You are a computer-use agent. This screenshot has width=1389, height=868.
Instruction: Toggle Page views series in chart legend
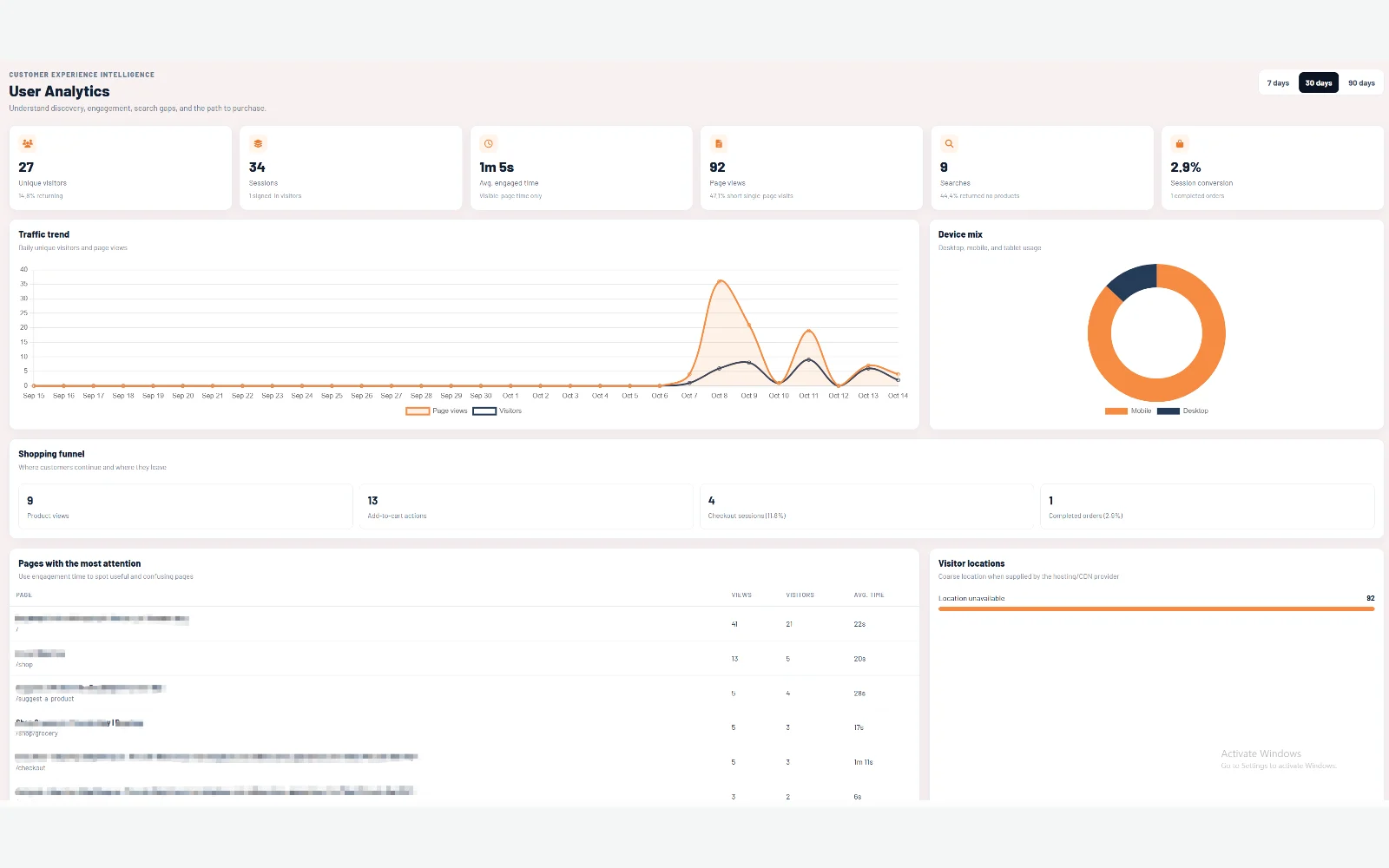click(437, 411)
